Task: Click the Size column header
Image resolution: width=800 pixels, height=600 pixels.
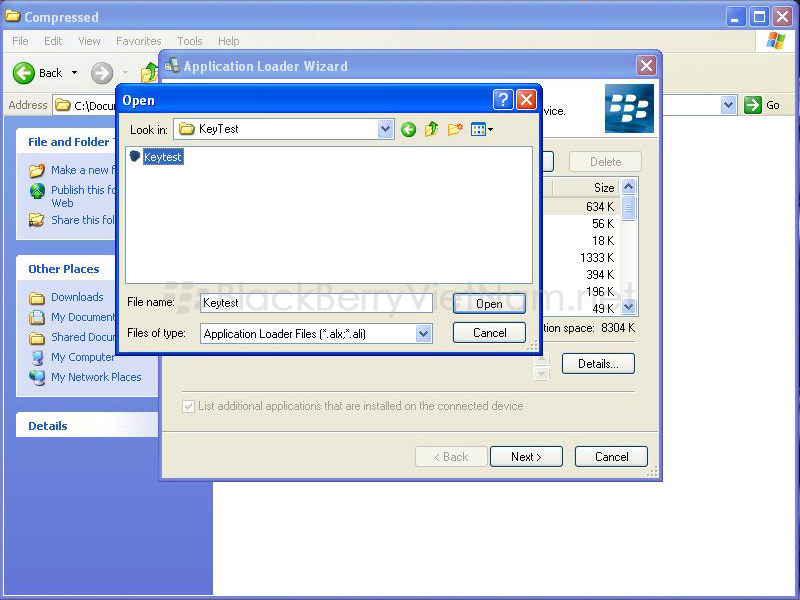Action: pos(587,188)
